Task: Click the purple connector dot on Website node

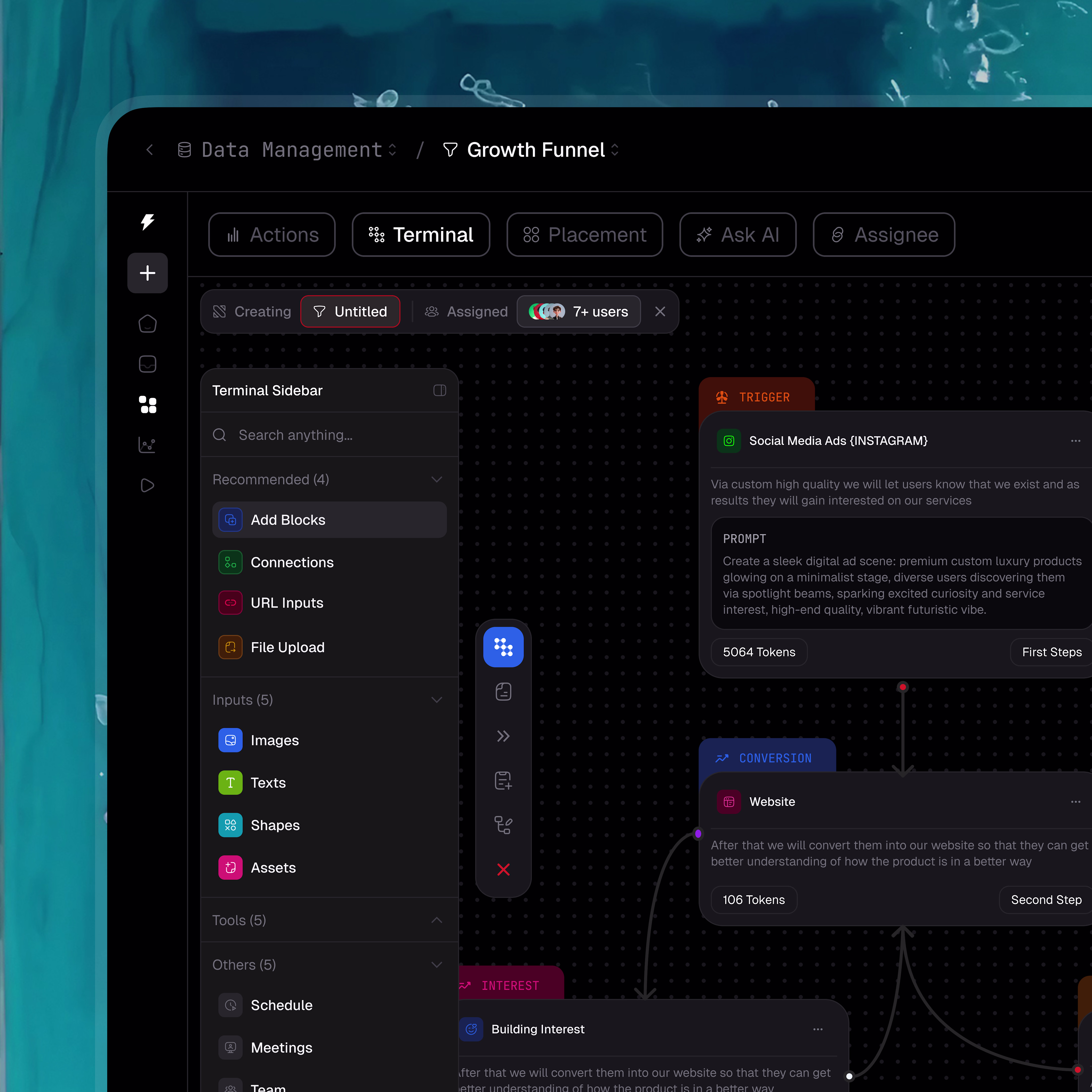Action: pyautogui.click(x=698, y=834)
